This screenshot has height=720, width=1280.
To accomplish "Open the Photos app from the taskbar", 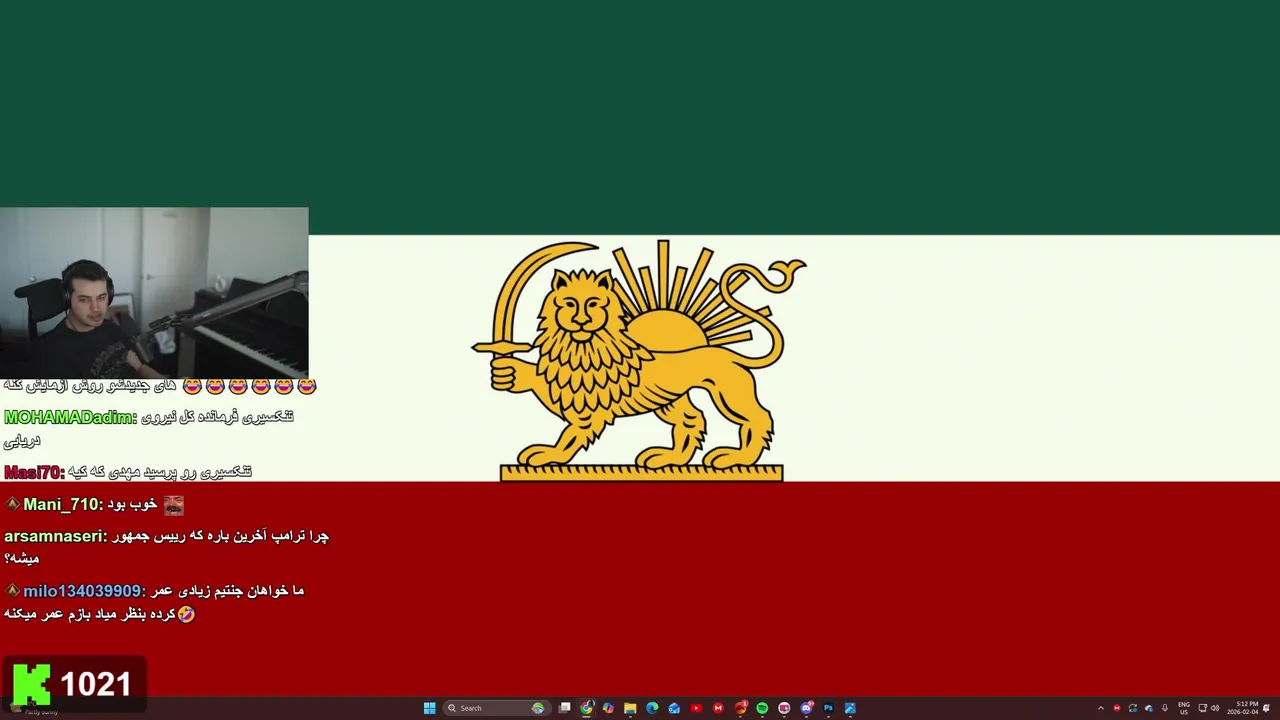I will 850,708.
